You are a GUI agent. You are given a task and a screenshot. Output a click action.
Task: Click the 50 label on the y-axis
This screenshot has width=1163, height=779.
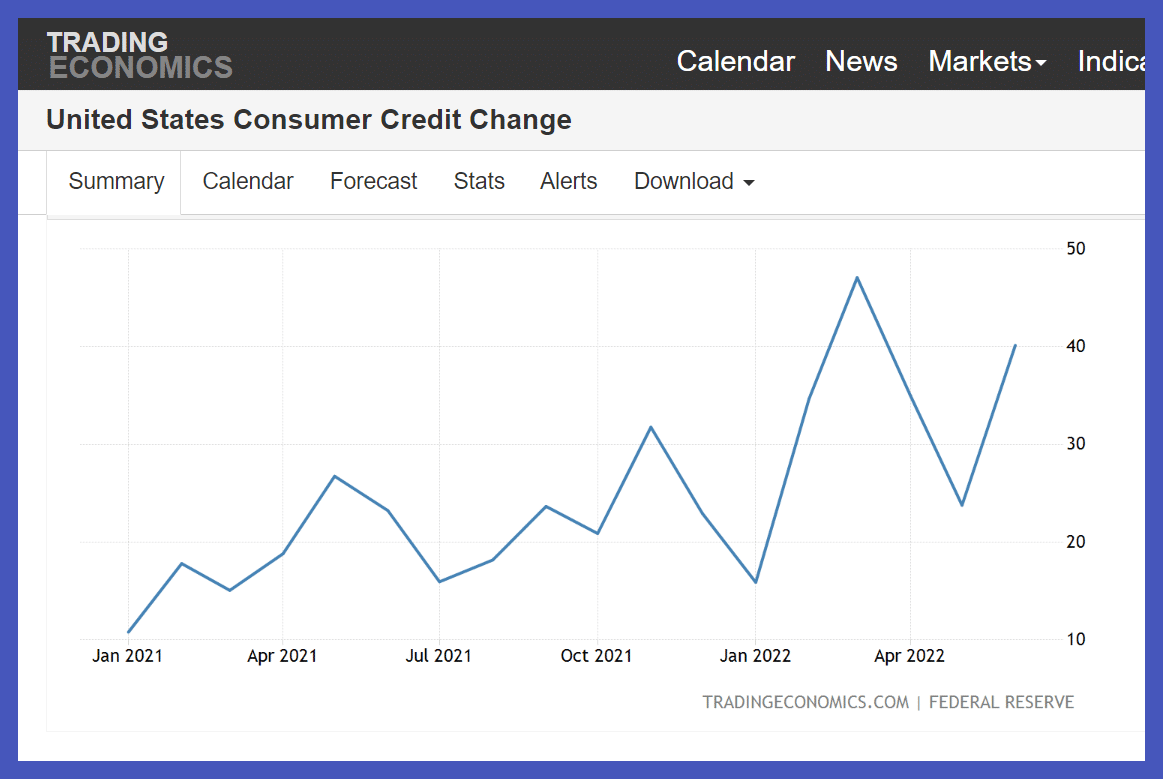click(1076, 248)
